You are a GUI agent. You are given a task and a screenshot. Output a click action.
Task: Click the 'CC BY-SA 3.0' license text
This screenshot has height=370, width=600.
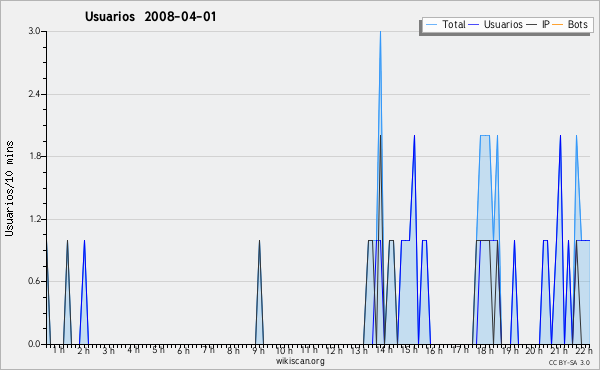569,363
